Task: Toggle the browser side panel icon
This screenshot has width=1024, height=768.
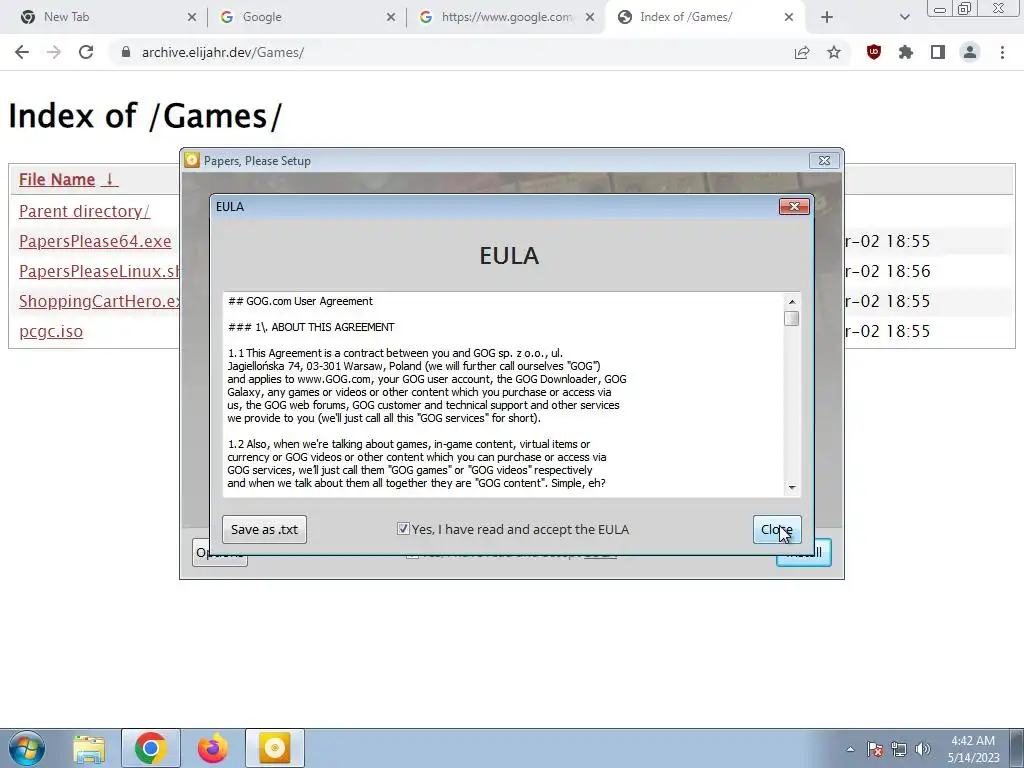Action: tap(938, 52)
